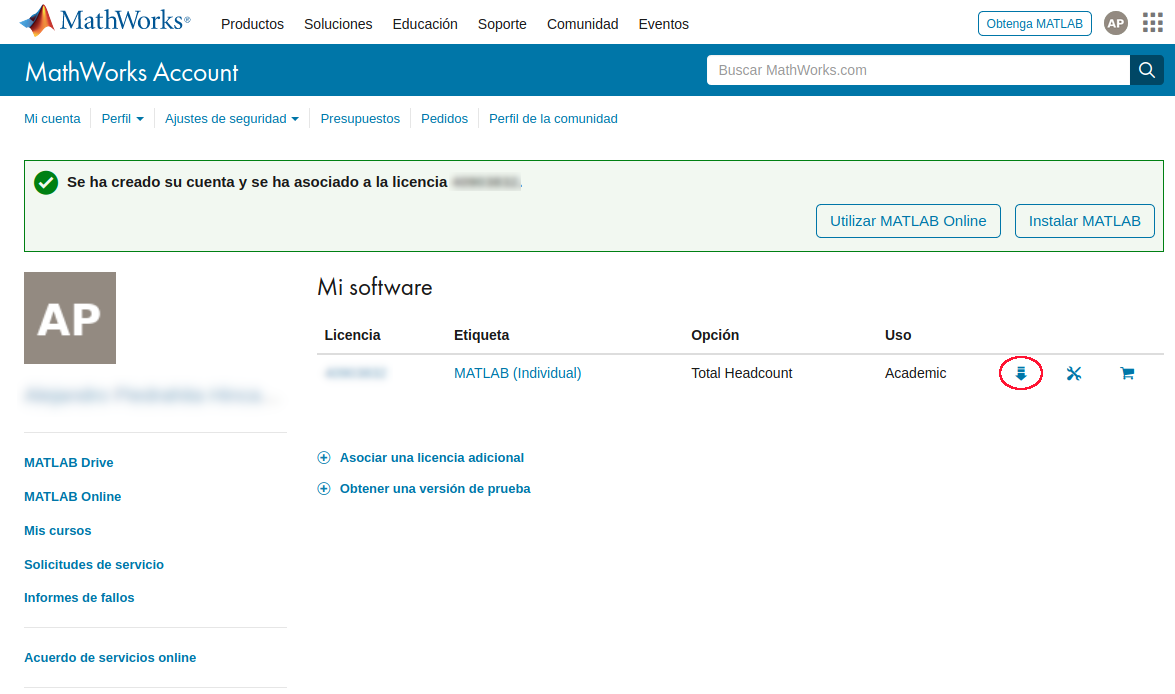Click the download icon for MATLAB license
Viewport: 1175px width, 694px height.
tap(1021, 373)
